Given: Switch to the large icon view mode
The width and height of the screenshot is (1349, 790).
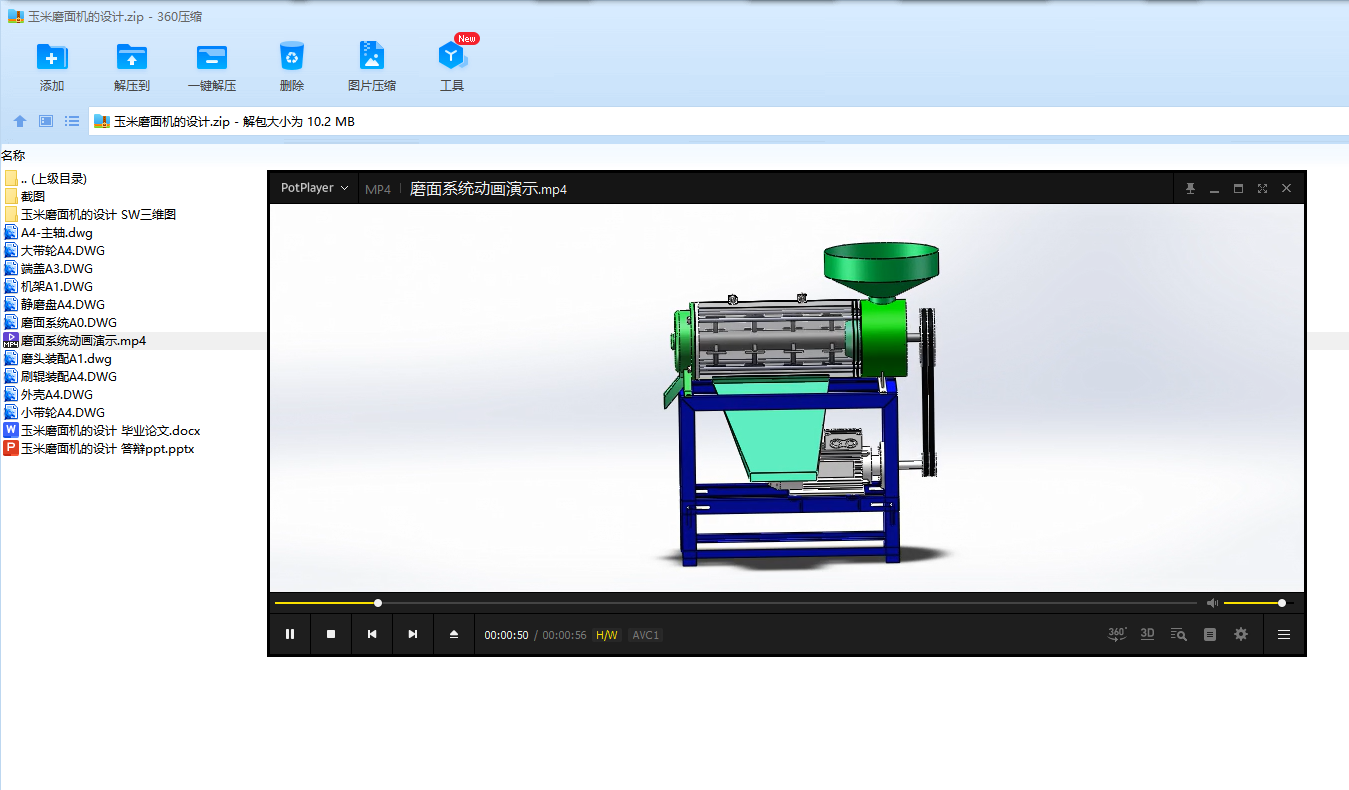Looking at the screenshot, I should [46, 121].
